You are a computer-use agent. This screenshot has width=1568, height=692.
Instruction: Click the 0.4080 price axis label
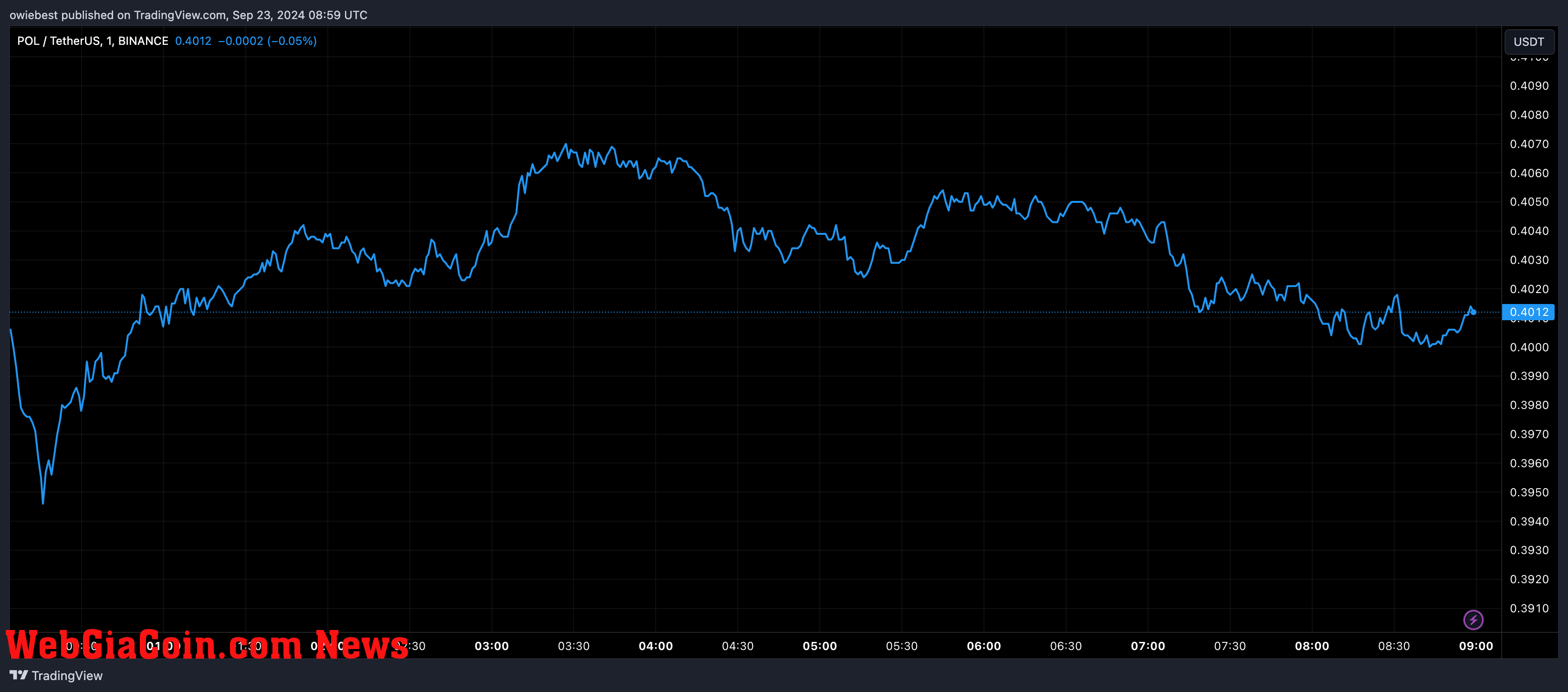coord(1529,115)
